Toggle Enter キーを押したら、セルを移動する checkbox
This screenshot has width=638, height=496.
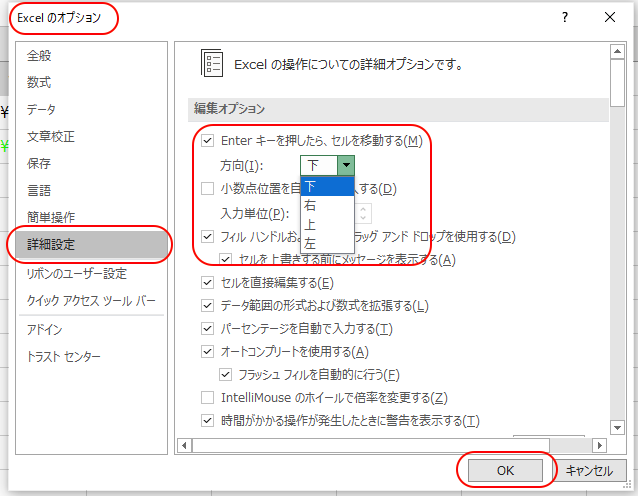point(208,141)
